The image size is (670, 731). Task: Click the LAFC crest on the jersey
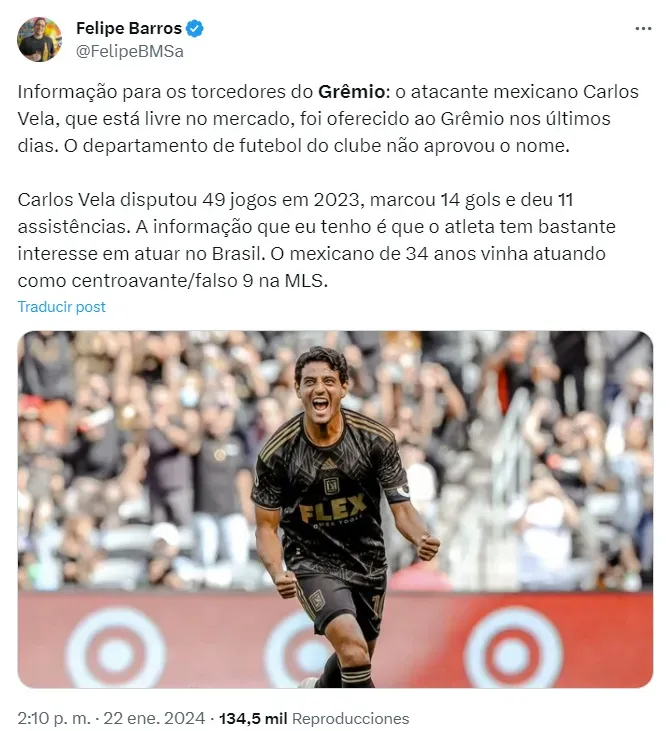(x=331, y=485)
